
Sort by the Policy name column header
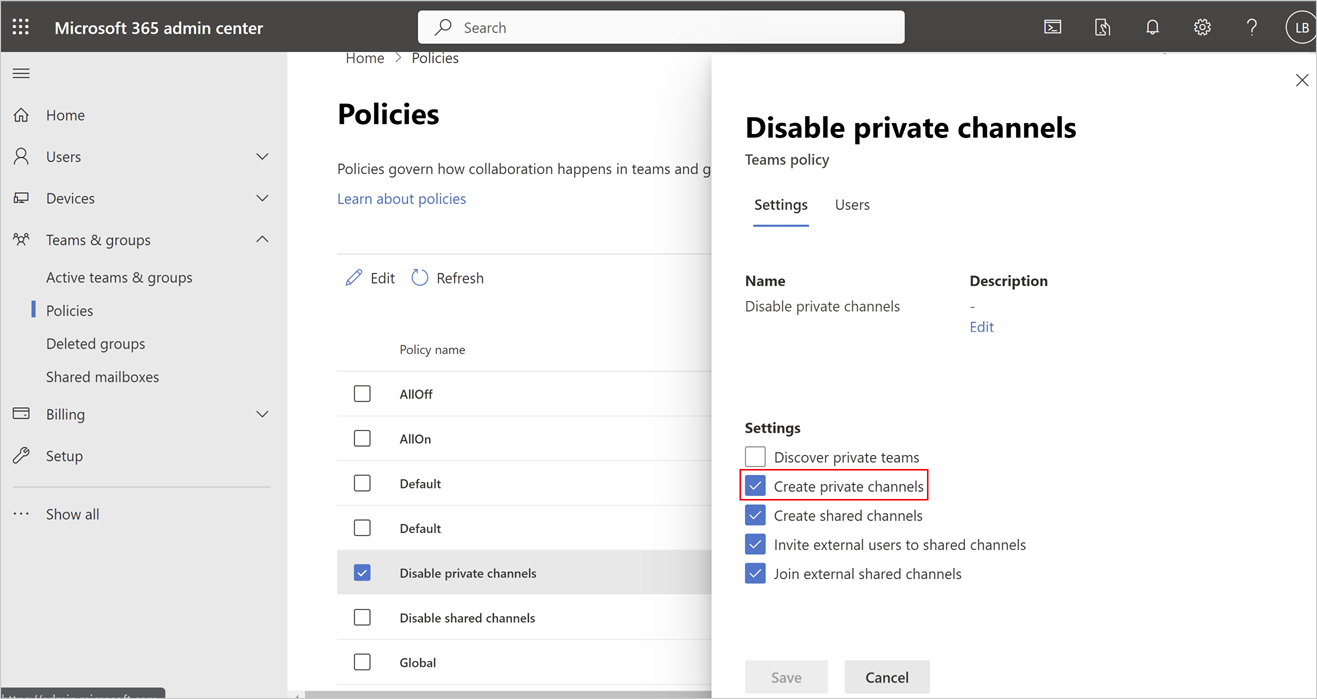[x=432, y=349]
